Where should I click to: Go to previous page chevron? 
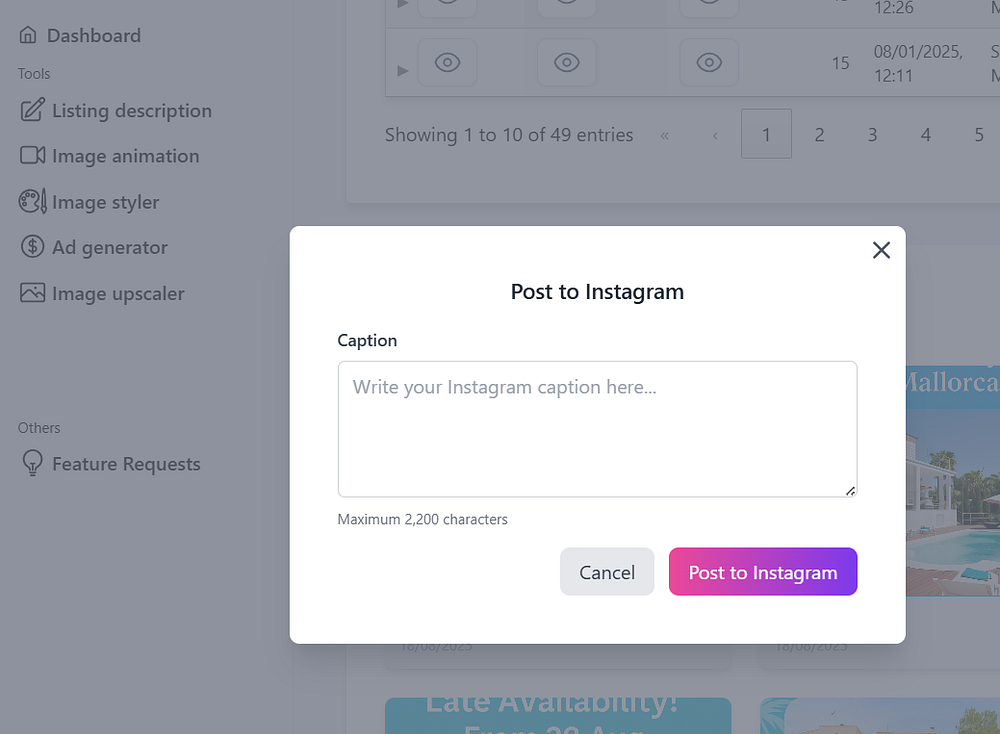click(715, 135)
